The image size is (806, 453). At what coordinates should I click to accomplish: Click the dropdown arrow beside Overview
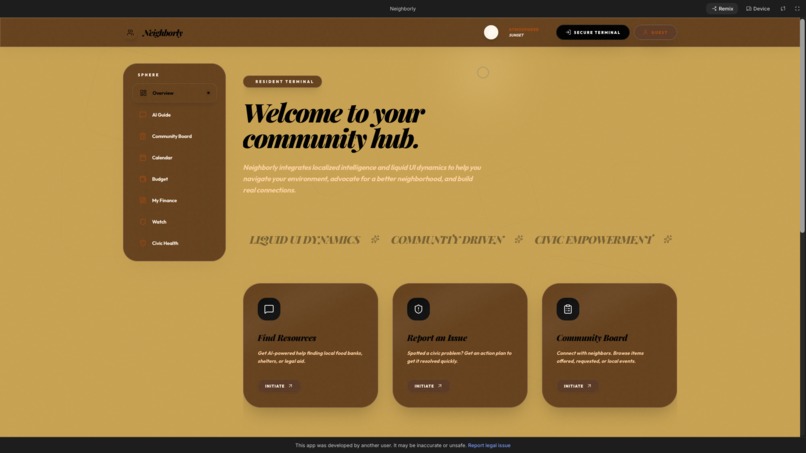click(x=208, y=93)
